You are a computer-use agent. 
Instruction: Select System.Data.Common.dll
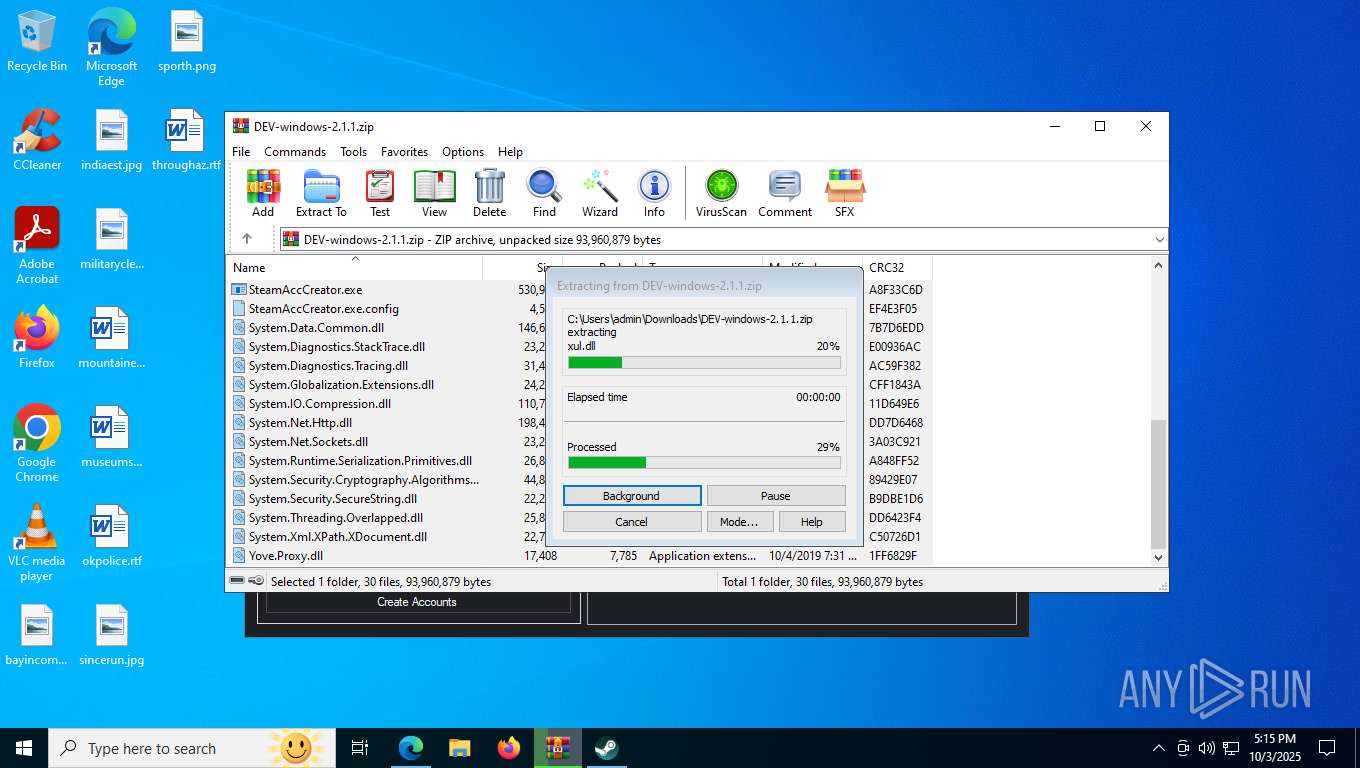click(316, 328)
